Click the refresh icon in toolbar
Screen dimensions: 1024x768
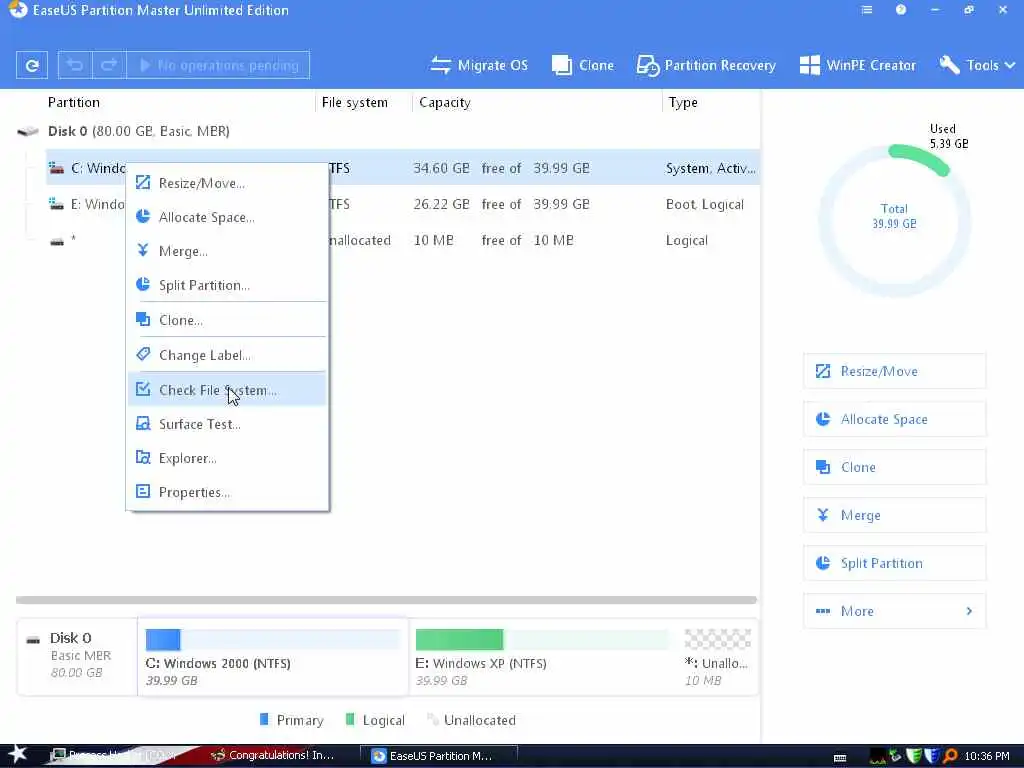pos(31,65)
